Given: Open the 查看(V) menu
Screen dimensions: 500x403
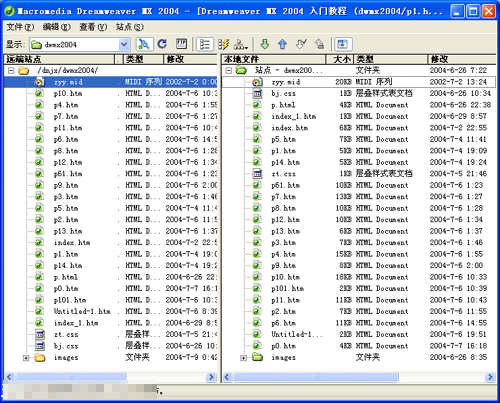Looking at the screenshot, I should [x=93, y=27].
